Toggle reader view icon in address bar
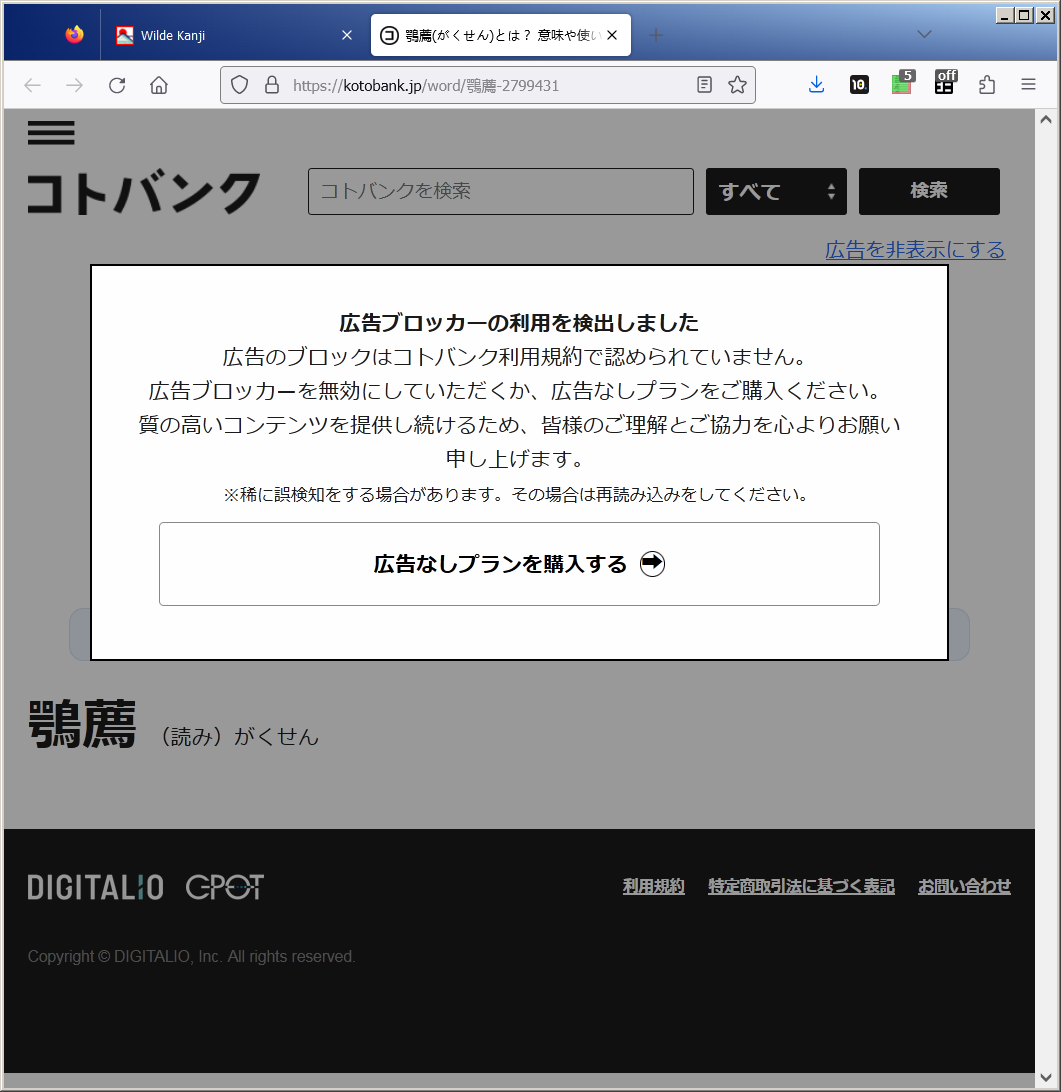Viewport: 1061px width, 1092px height. tap(705, 85)
